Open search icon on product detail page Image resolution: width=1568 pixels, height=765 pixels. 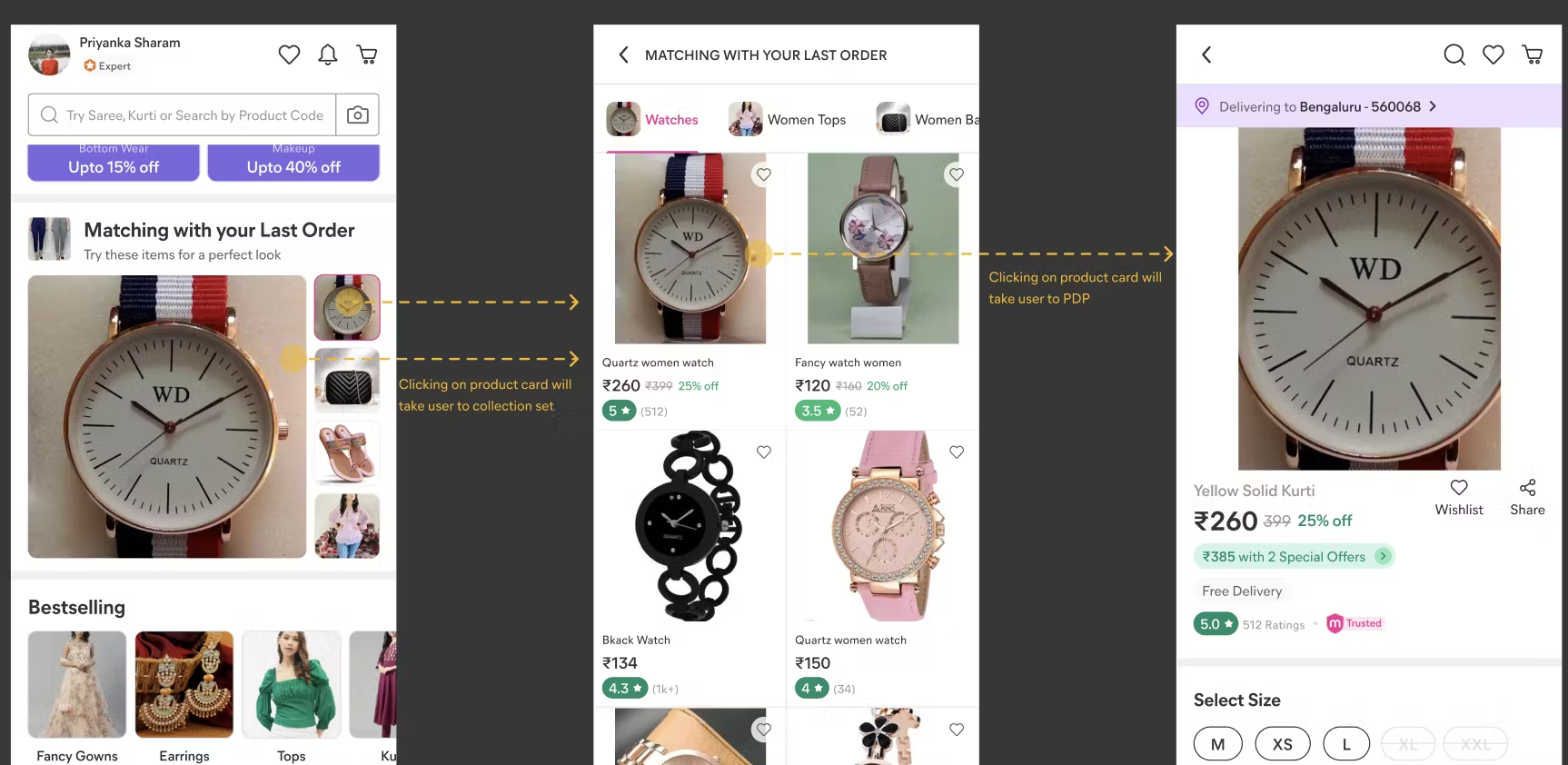1454,55
